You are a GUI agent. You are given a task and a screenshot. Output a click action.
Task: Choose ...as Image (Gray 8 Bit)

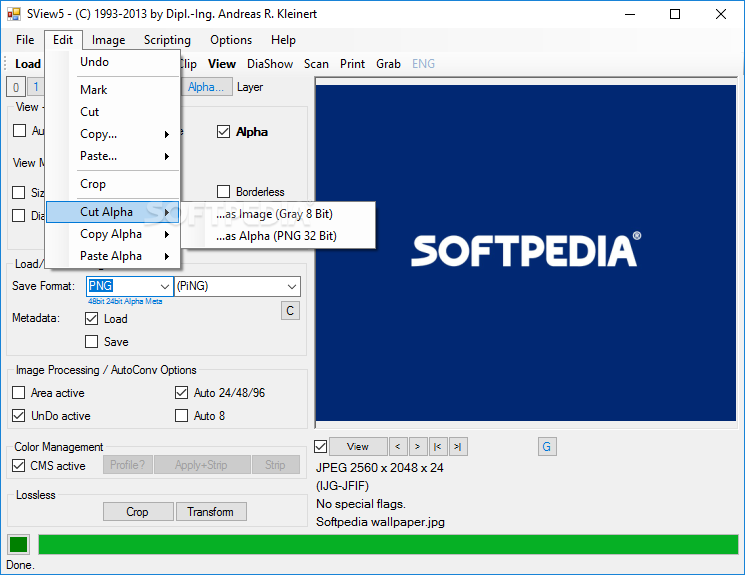(278, 214)
